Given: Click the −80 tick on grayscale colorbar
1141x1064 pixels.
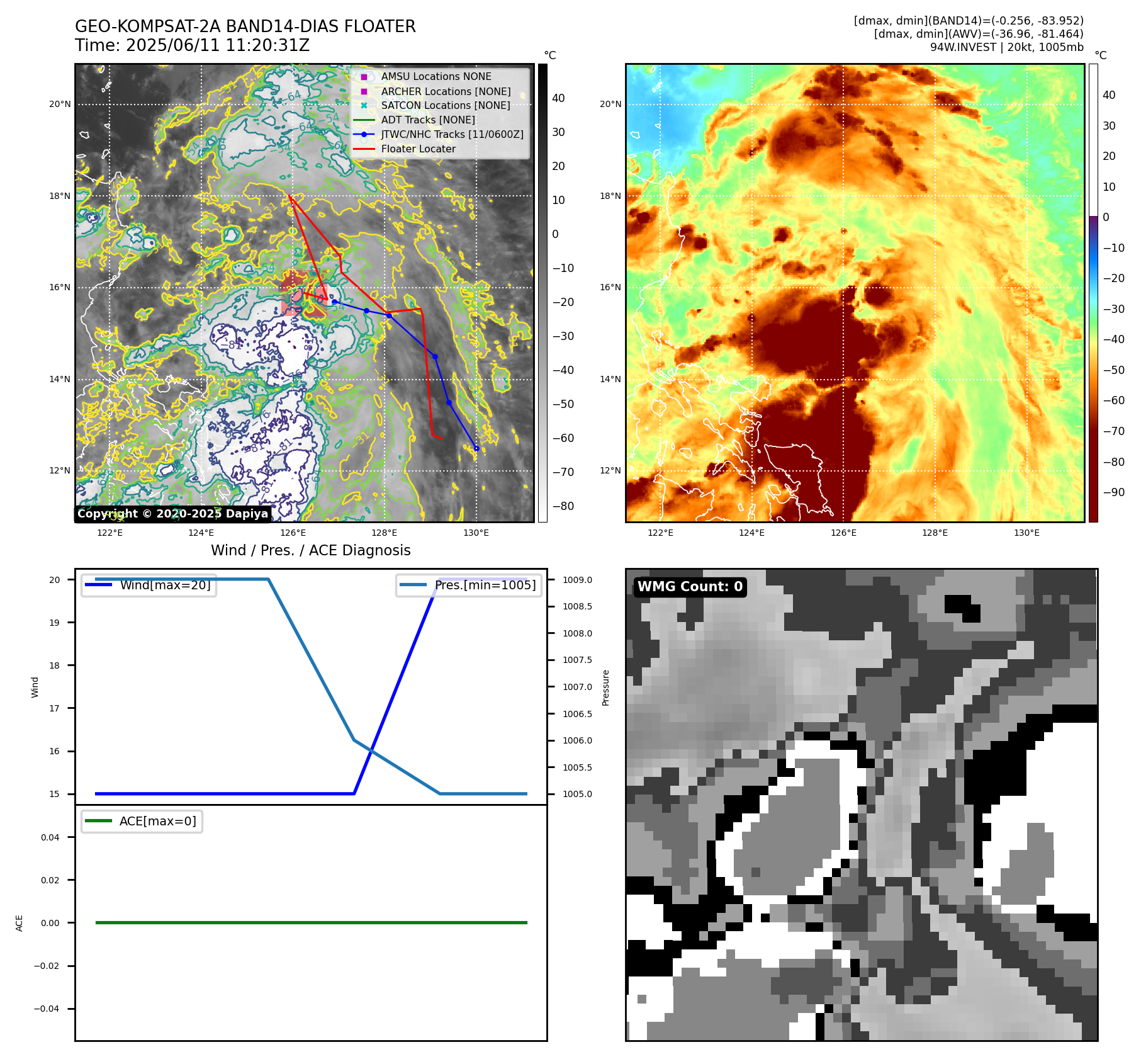Looking at the screenshot, I should coord(563,506).
